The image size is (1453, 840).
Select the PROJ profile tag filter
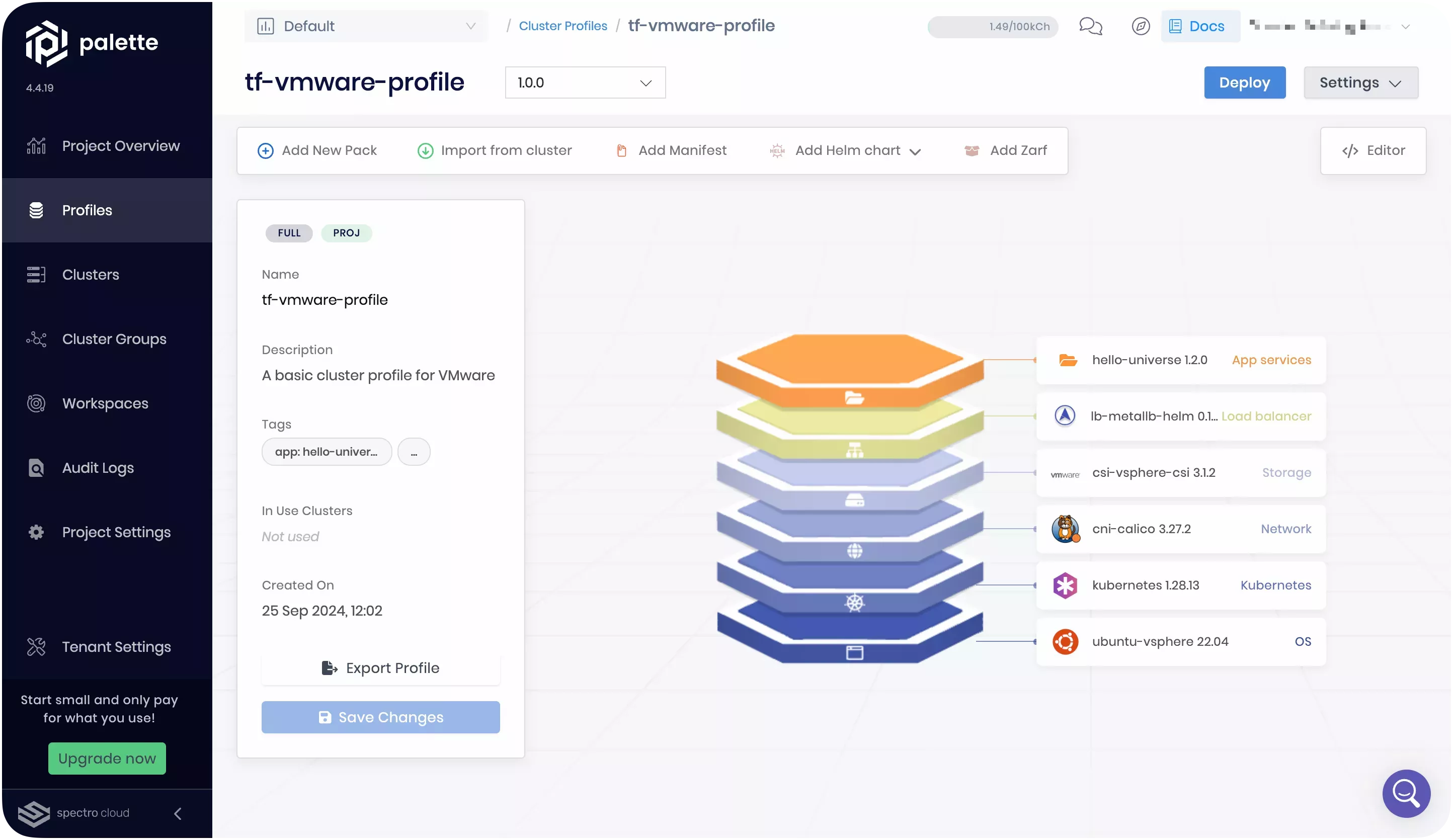click(x=346, y=232)
